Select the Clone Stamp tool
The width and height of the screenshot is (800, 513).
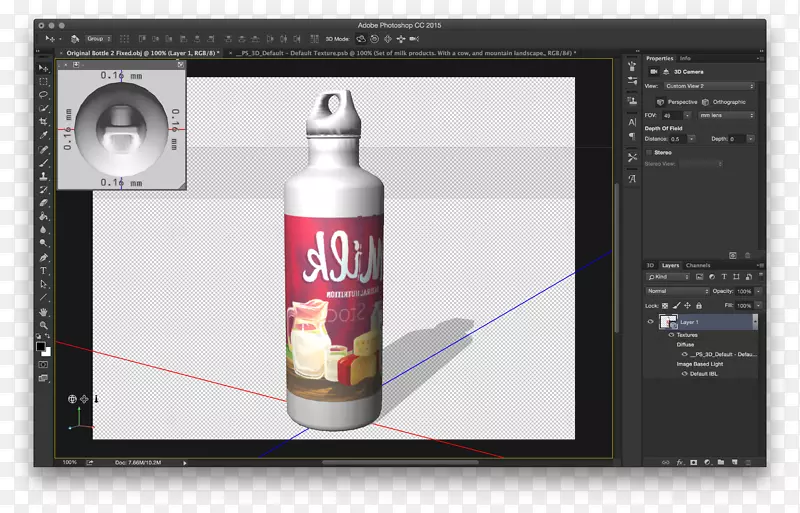[44, 176]
